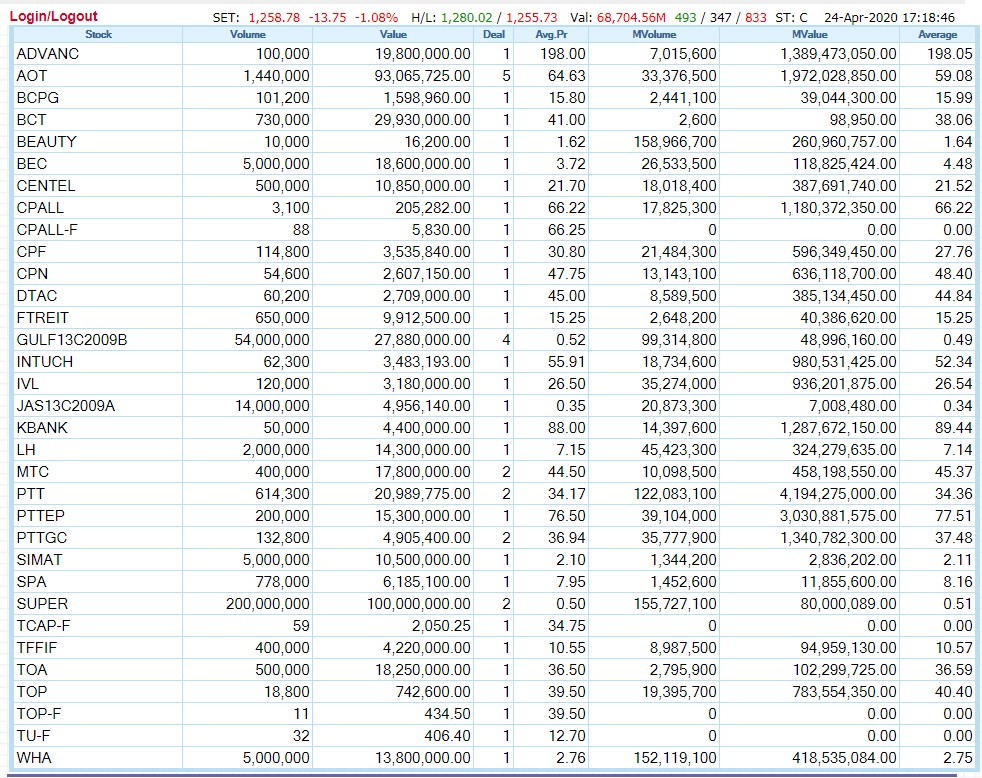Screen dimensions: 982x778
Task: Select the DTAC stock name
Action: tap(37, 296)
